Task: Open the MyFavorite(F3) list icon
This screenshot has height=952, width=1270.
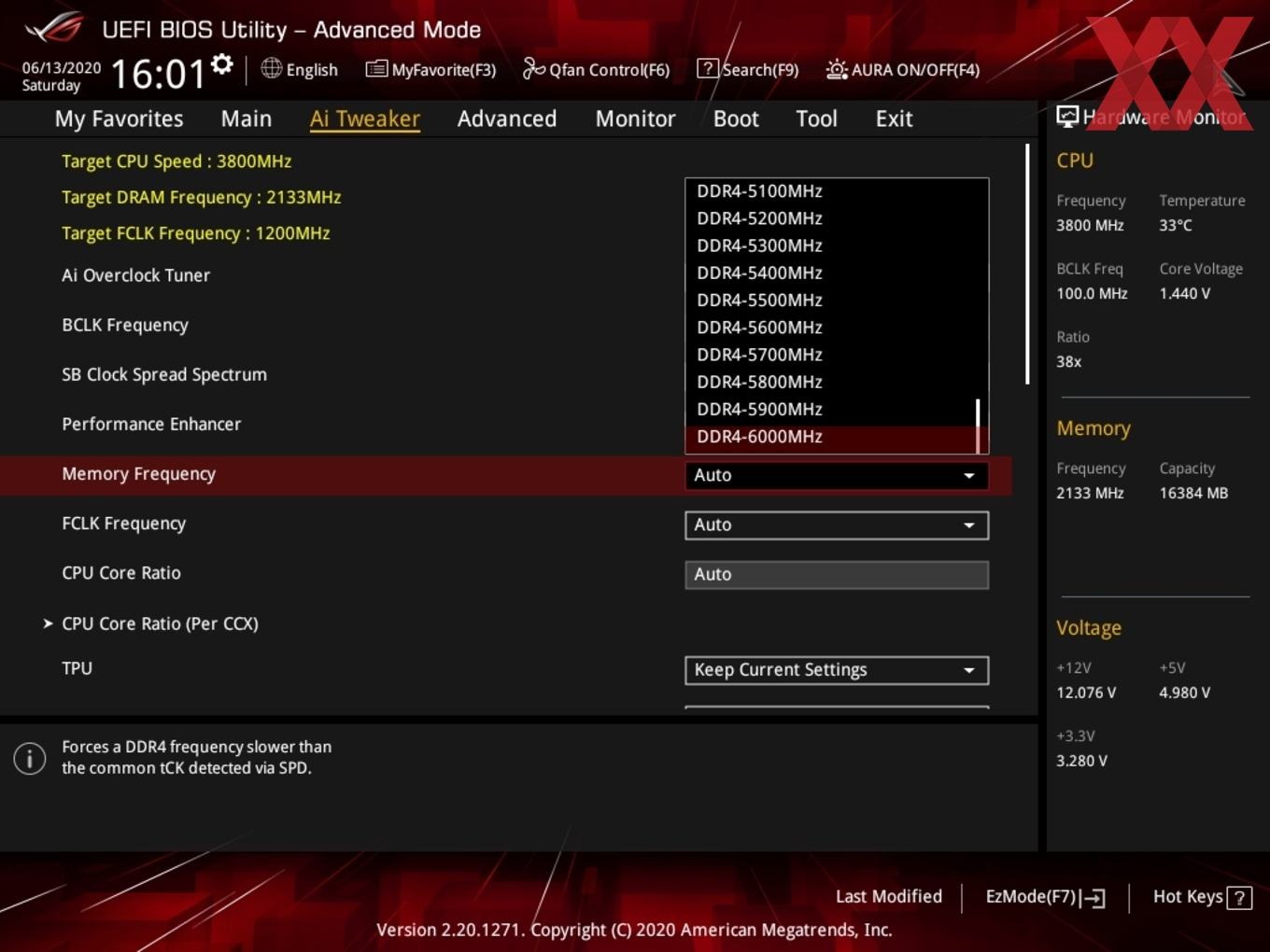Action: point(376,68)
